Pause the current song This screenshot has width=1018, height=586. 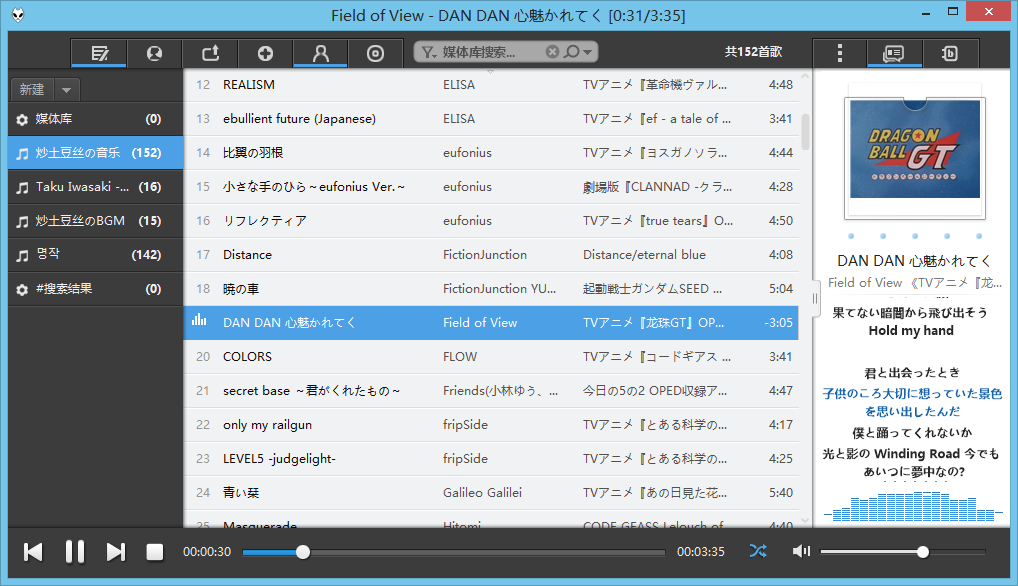coord(75,552)
